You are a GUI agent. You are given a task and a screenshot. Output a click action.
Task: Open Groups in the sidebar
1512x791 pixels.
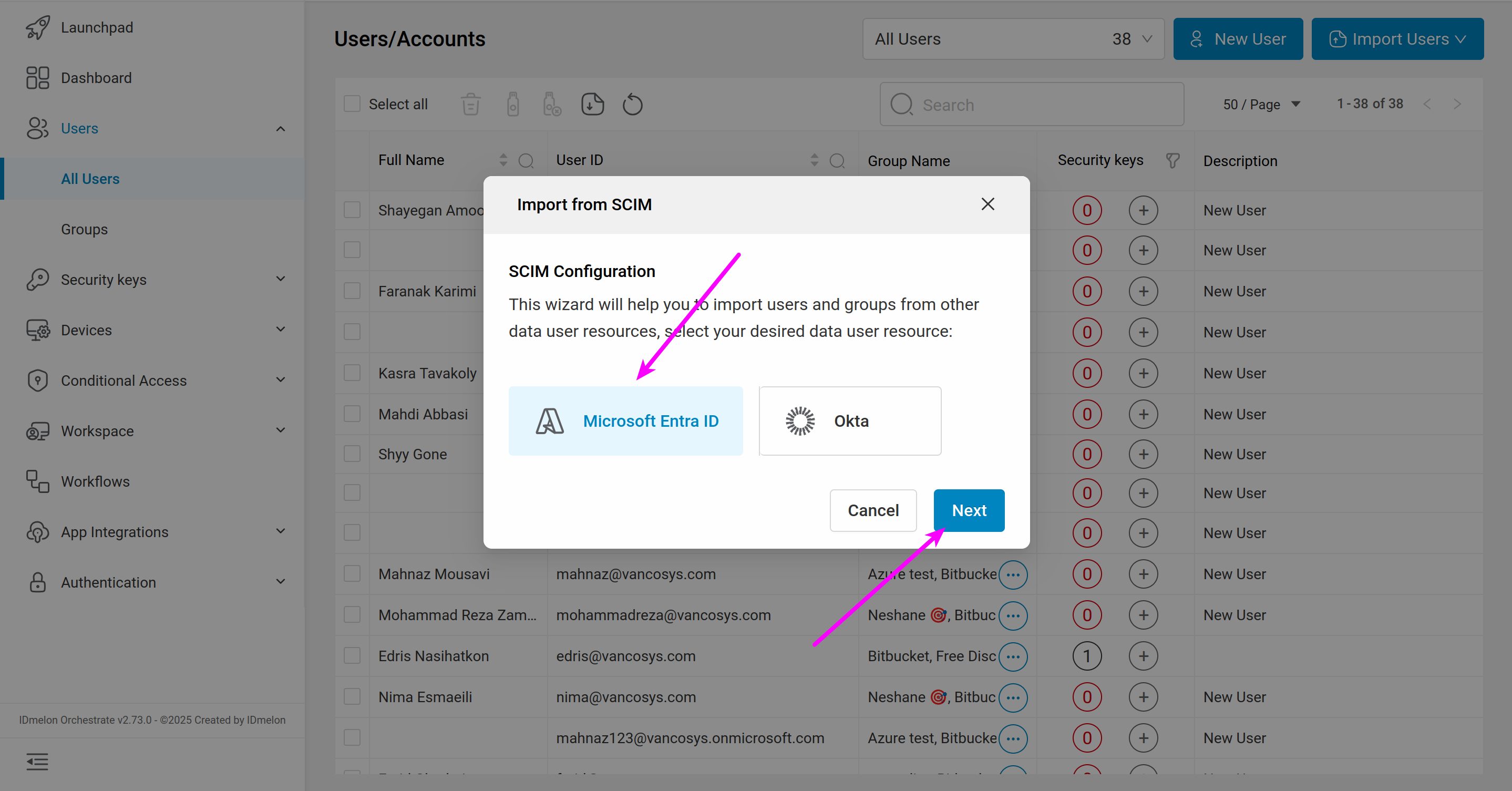point(84,230)
